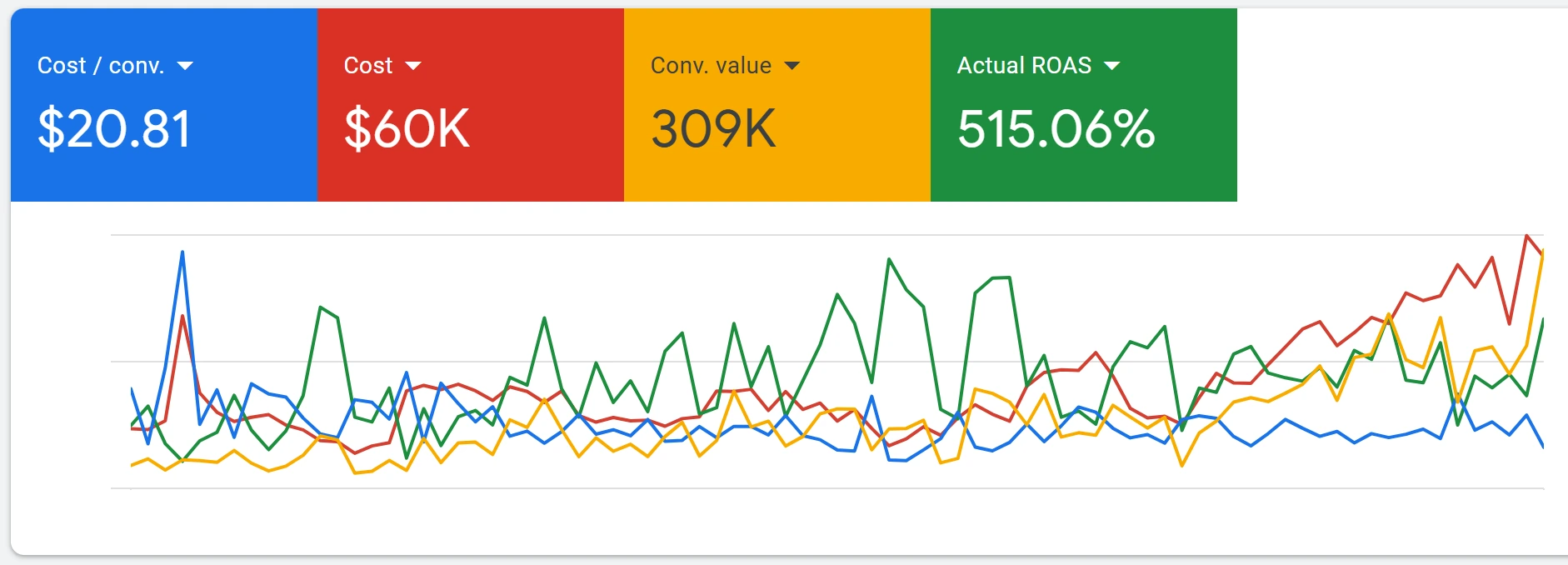Image resolution: width=1568 pixels, height=565 pixels.
Task: Click the 'Cost' label in red card
Action: pos(367,66)
